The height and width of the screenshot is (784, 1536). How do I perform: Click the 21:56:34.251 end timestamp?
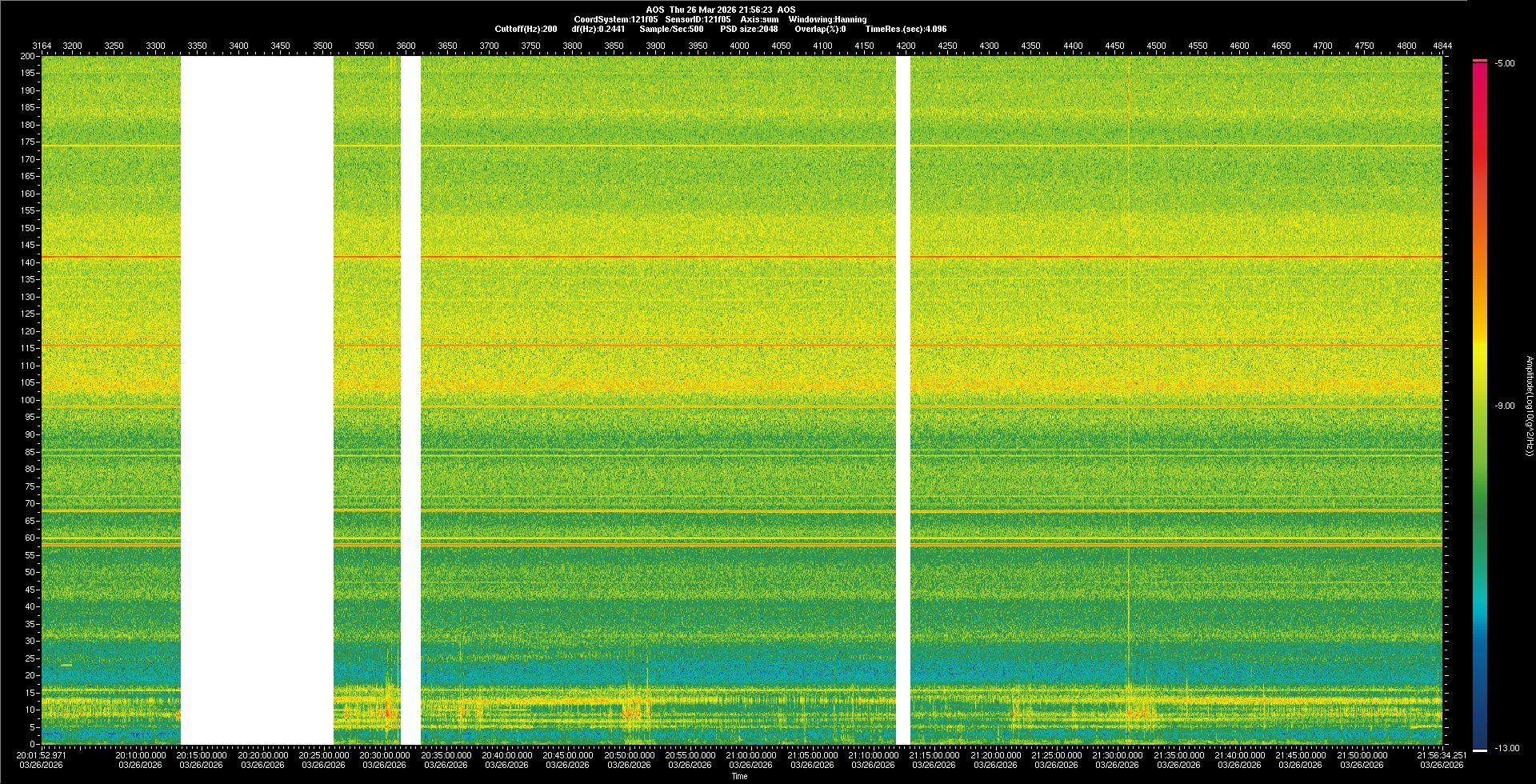click(x=1442, y=755)
